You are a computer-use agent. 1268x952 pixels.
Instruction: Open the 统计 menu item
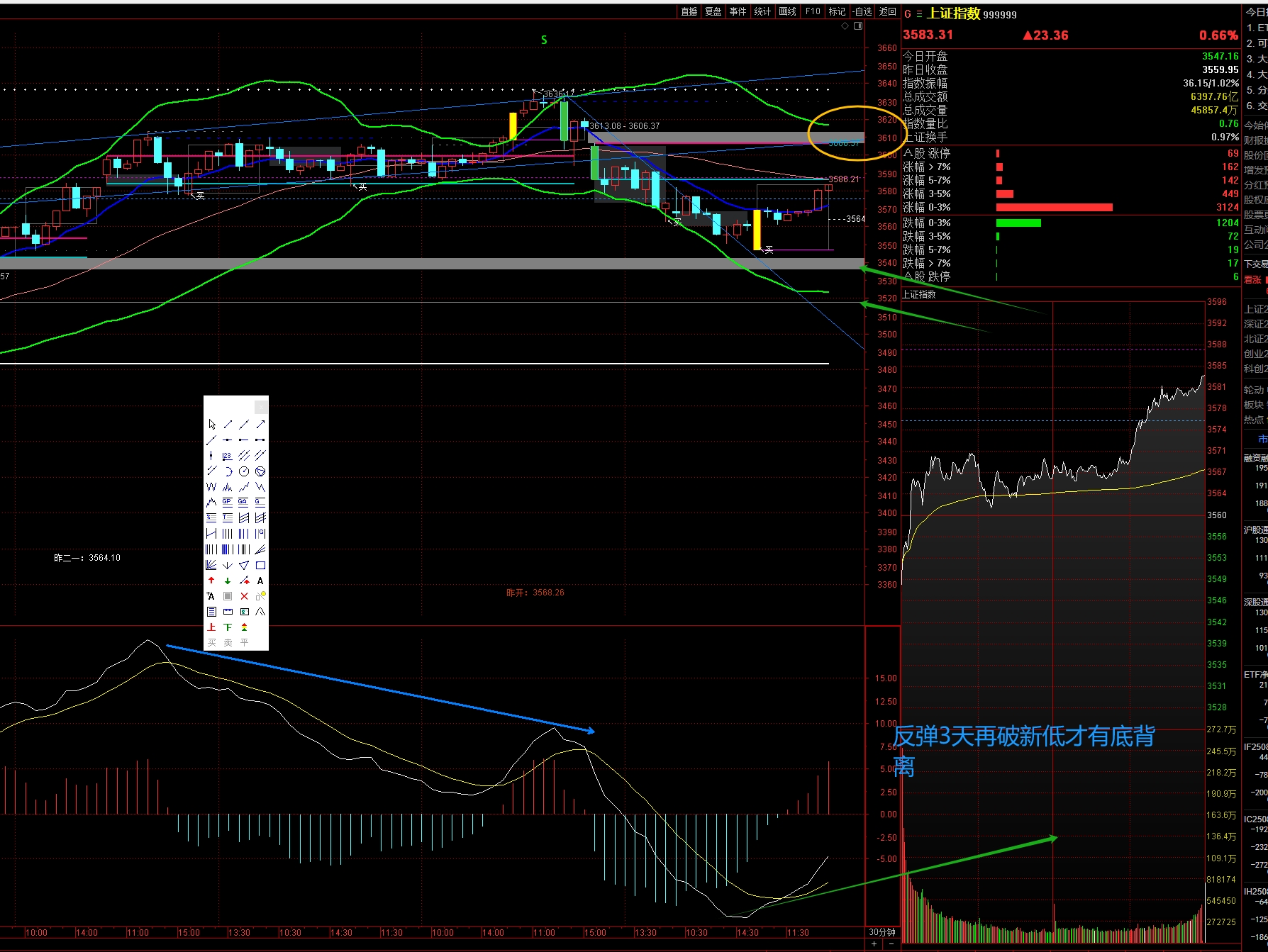pos(762,11)
